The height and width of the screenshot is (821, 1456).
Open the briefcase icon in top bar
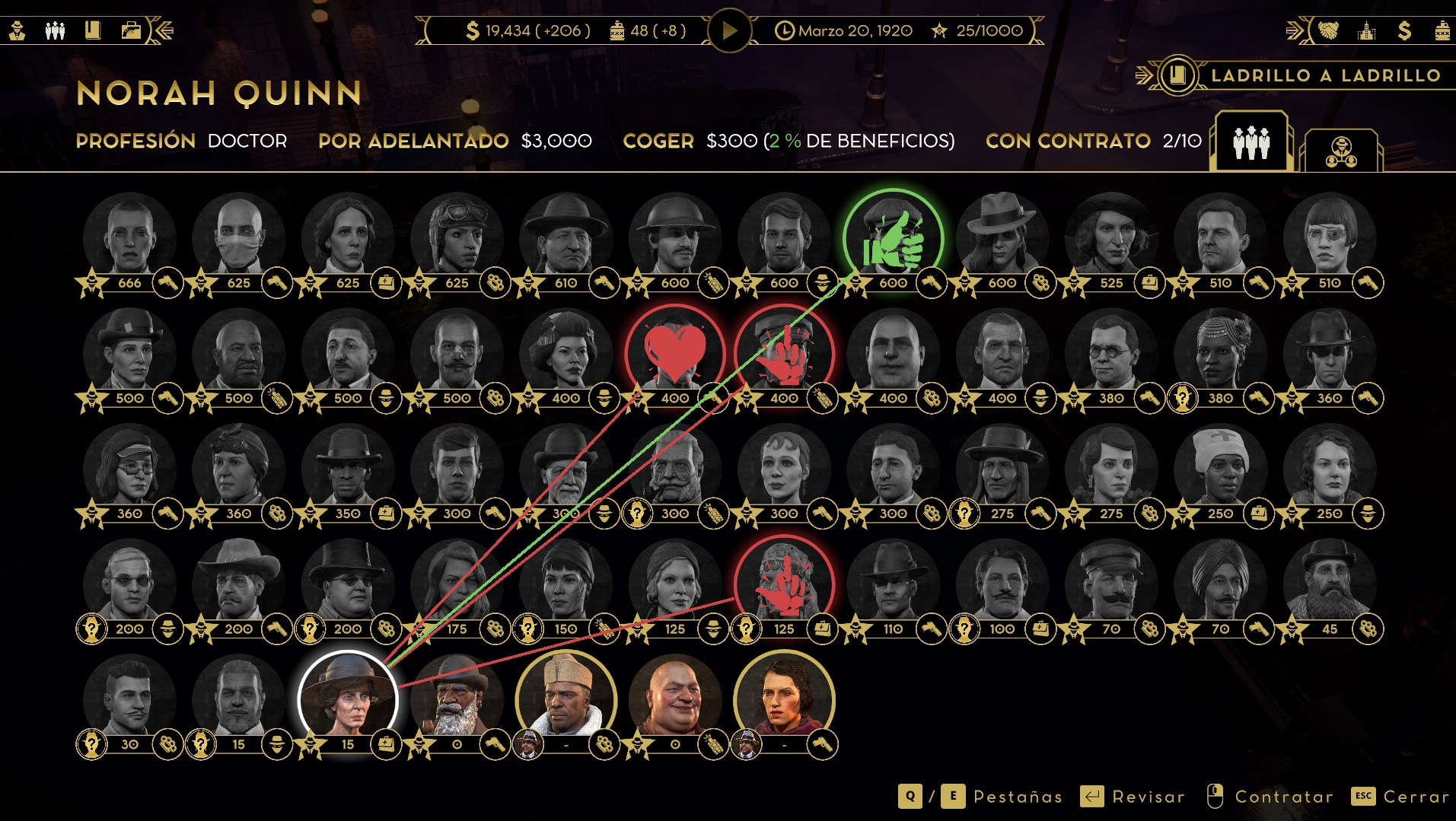tap(131, 30)
